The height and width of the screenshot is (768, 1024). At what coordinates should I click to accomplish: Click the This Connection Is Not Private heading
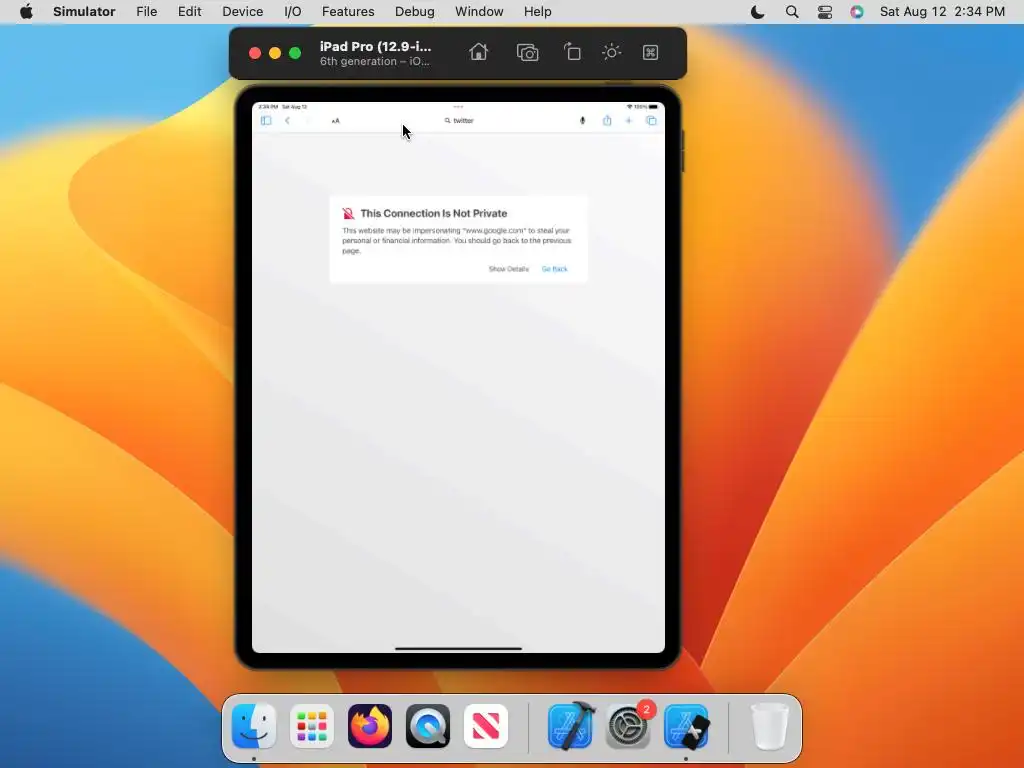click(x=434, y=214)
